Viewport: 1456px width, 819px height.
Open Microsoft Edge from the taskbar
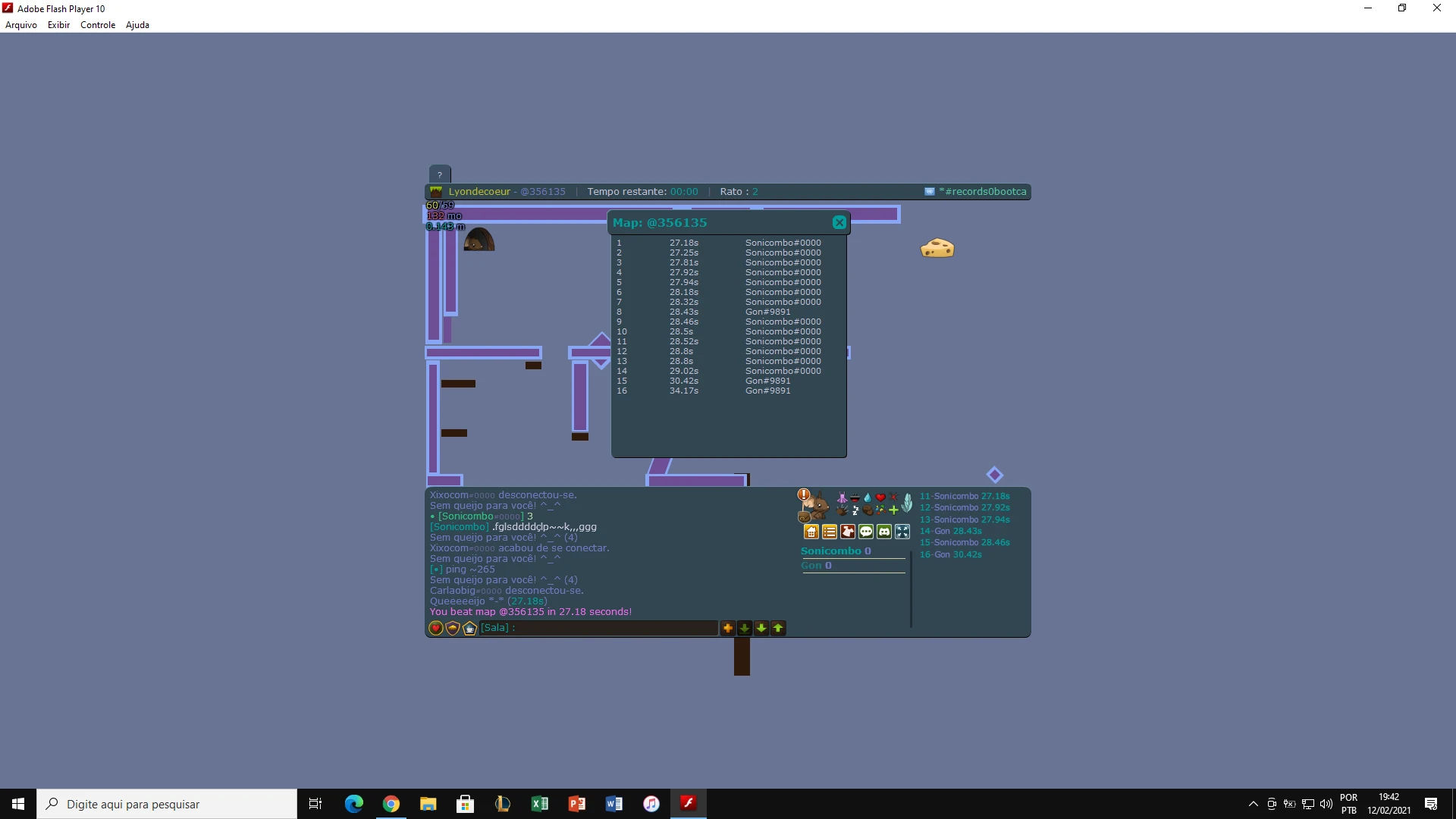point(354,804)
